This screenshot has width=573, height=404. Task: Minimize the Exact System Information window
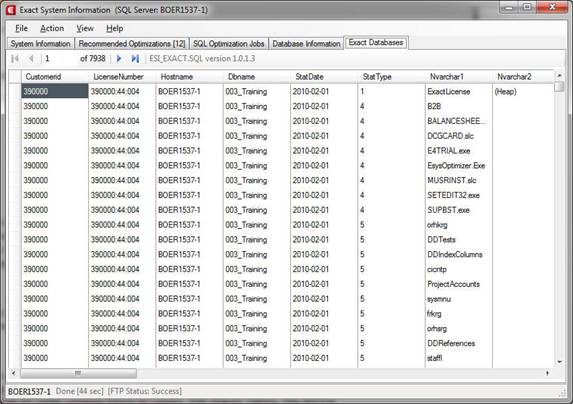coord(509,7)
